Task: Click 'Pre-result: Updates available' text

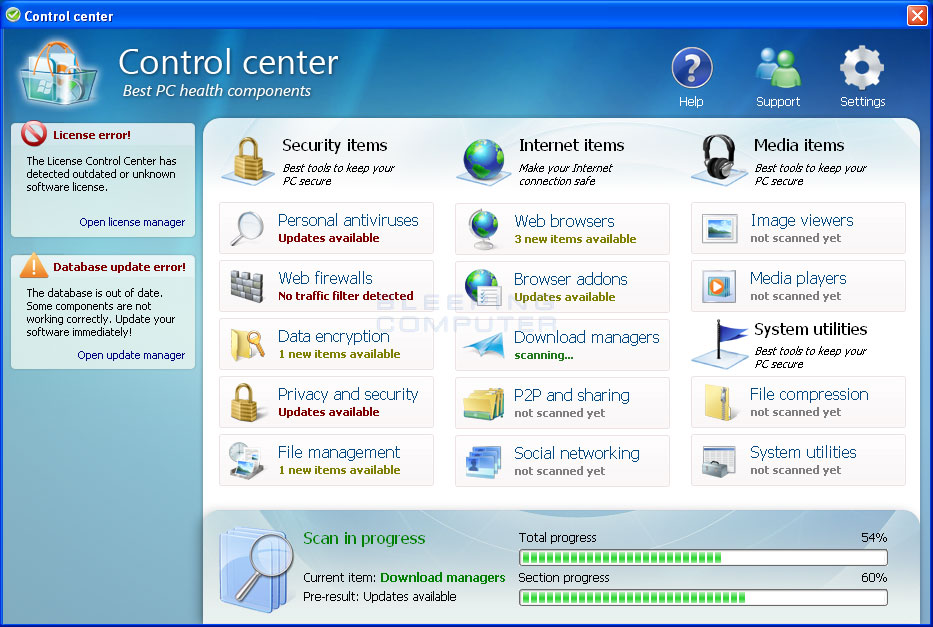Action: click(380, 597)
